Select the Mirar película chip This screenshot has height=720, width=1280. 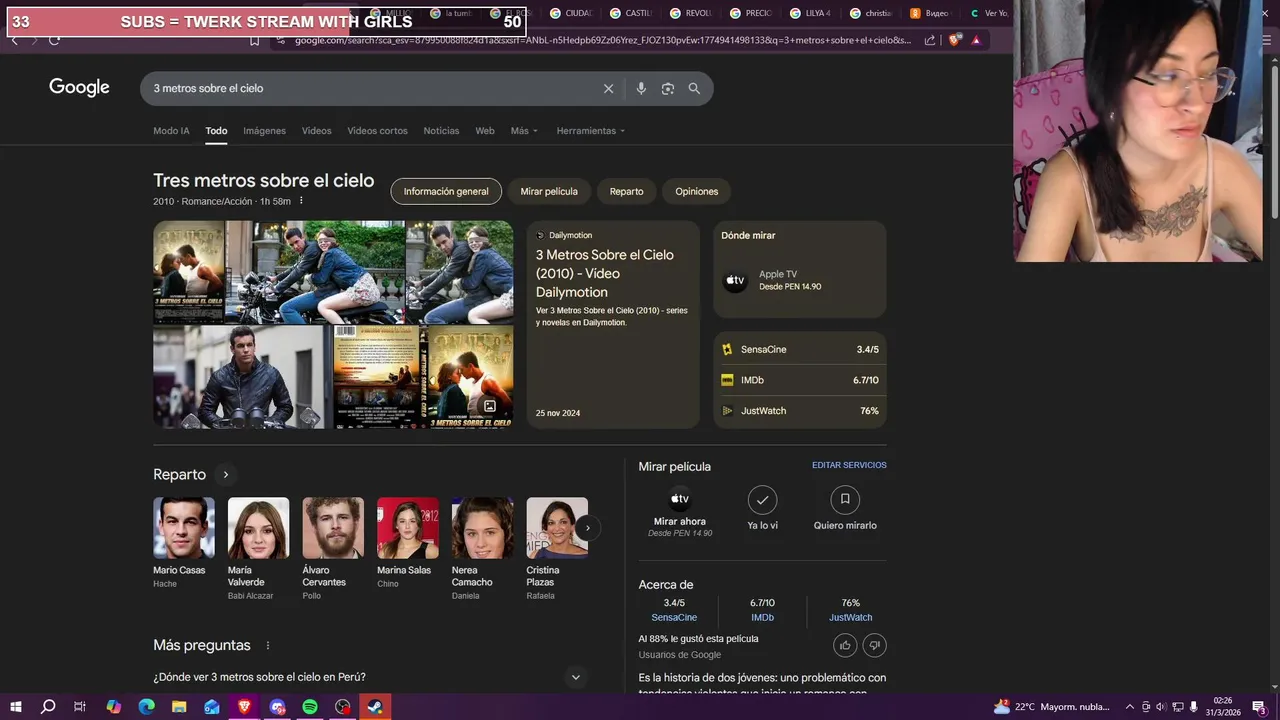[549, 191]
